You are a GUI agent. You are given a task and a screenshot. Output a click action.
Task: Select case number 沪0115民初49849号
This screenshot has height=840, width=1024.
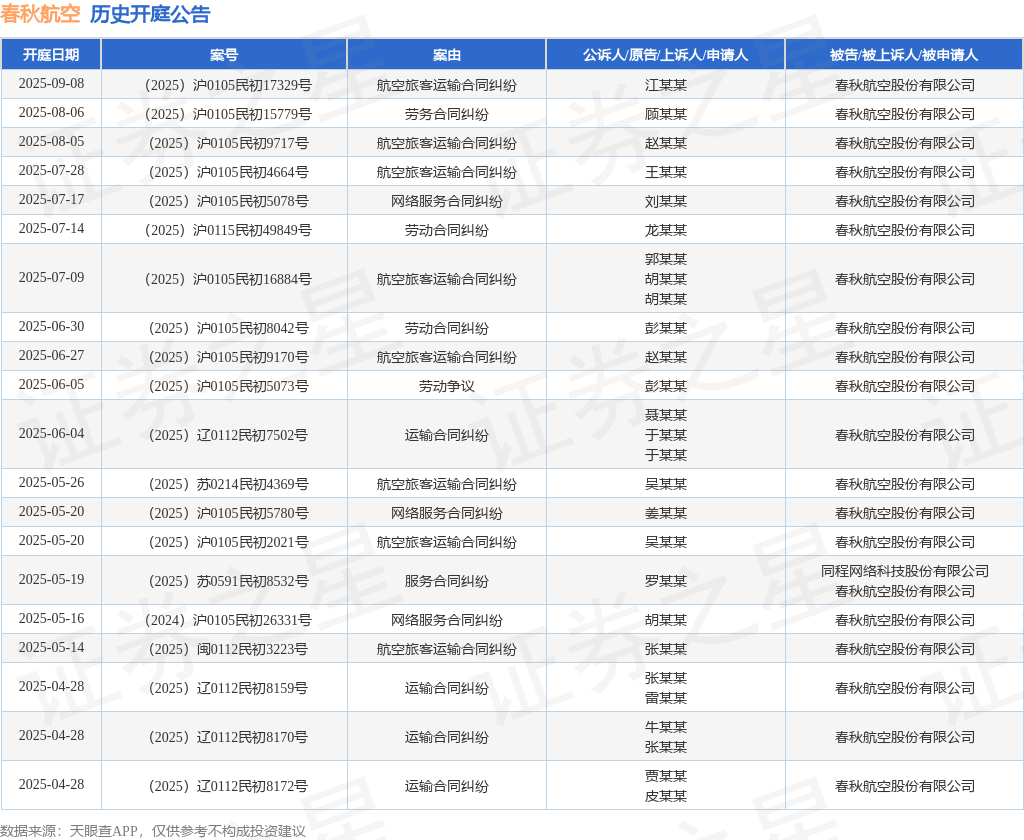(229, 230)
